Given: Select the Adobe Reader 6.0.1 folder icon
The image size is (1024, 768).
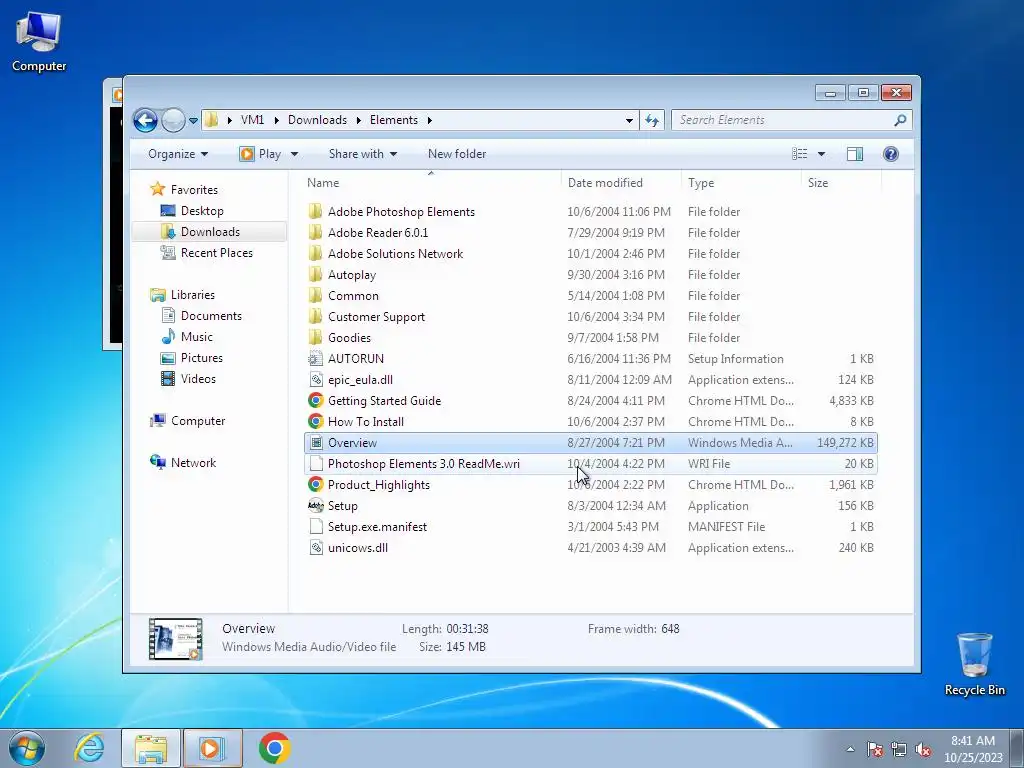Looking at the screenshot, I should pos(315,232).
